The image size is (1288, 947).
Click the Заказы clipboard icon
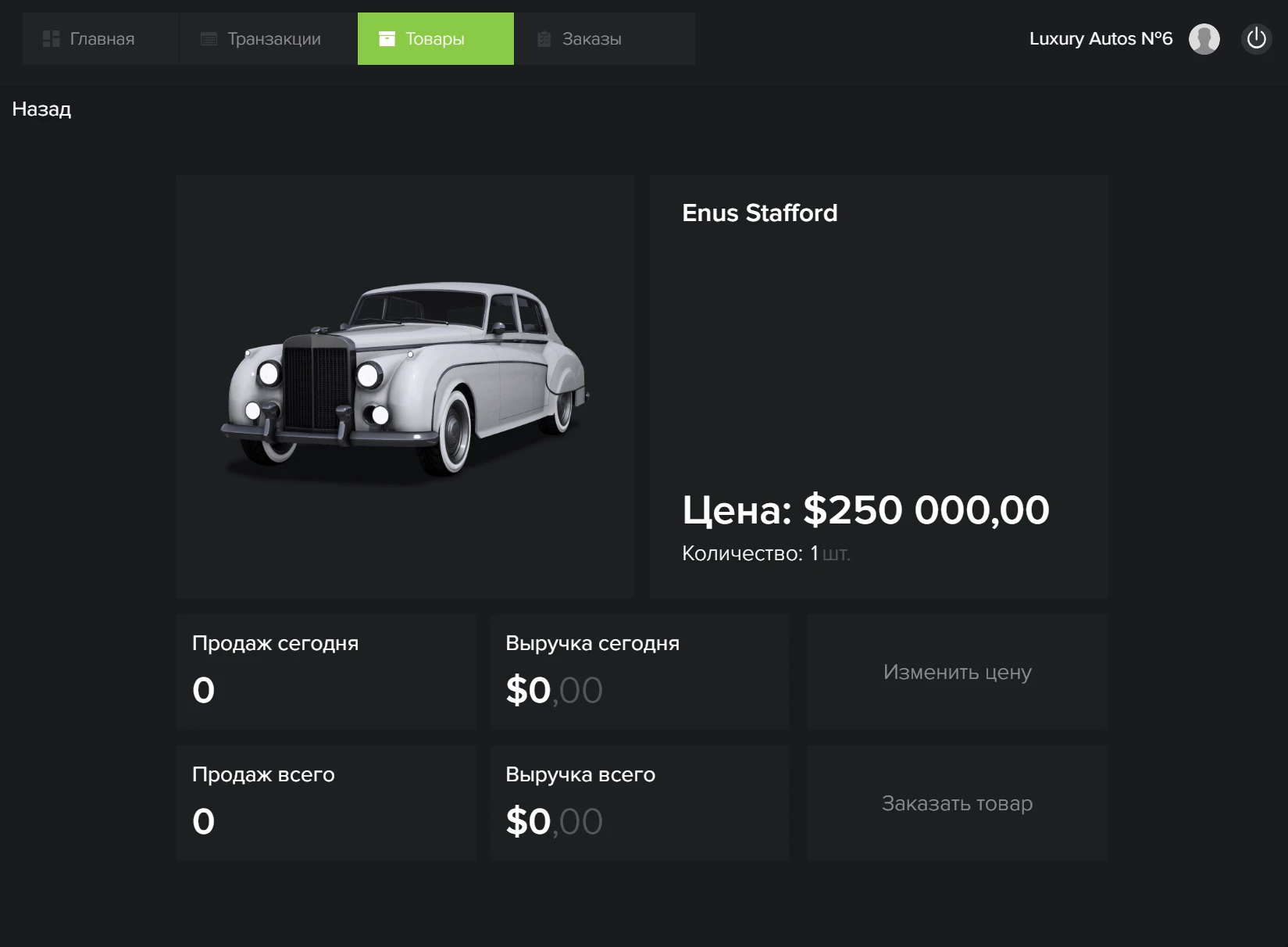544,39
